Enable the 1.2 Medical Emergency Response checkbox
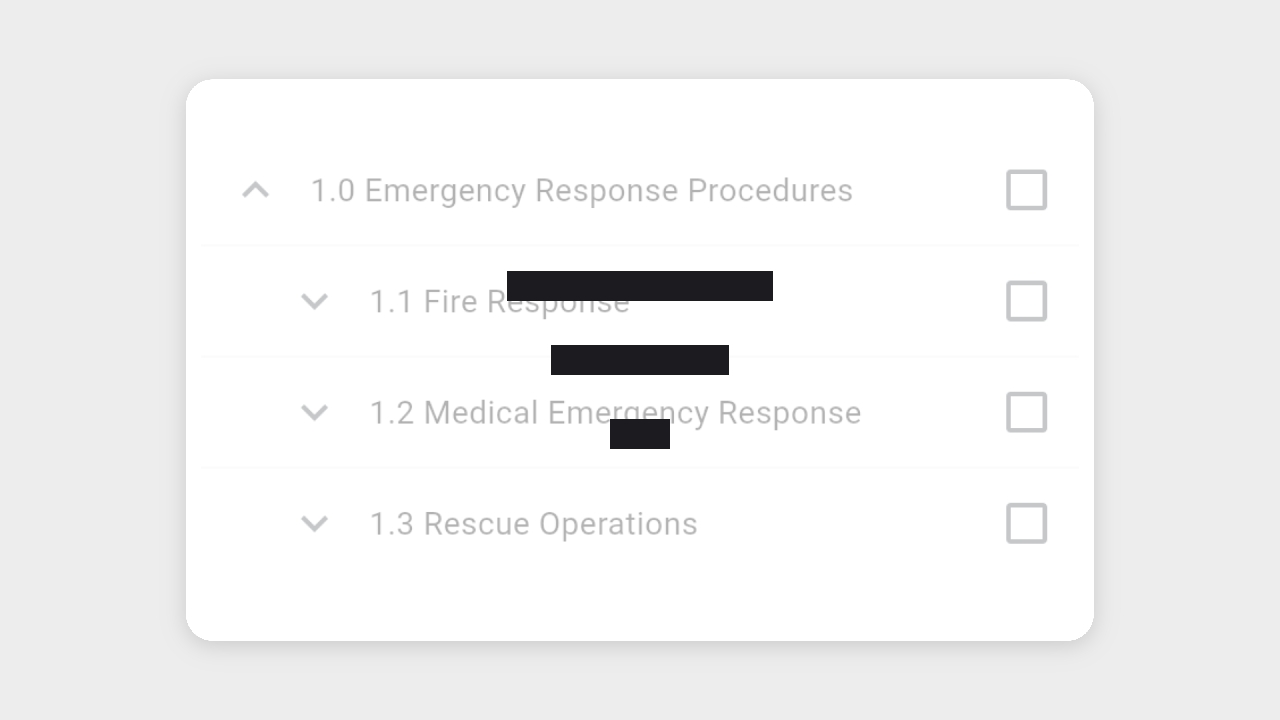1280x720 pixels. coord(1026,412)
